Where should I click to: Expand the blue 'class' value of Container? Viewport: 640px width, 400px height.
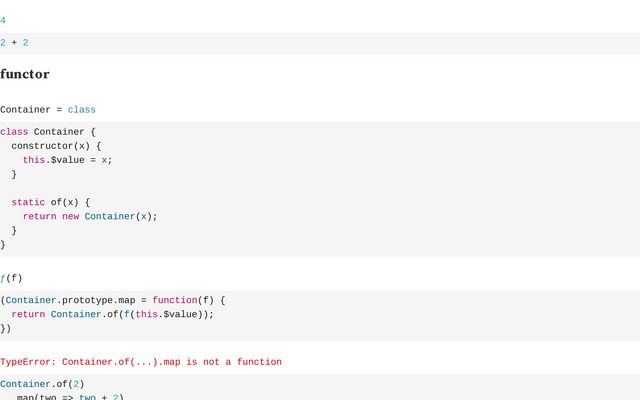(x=82, y=110)
